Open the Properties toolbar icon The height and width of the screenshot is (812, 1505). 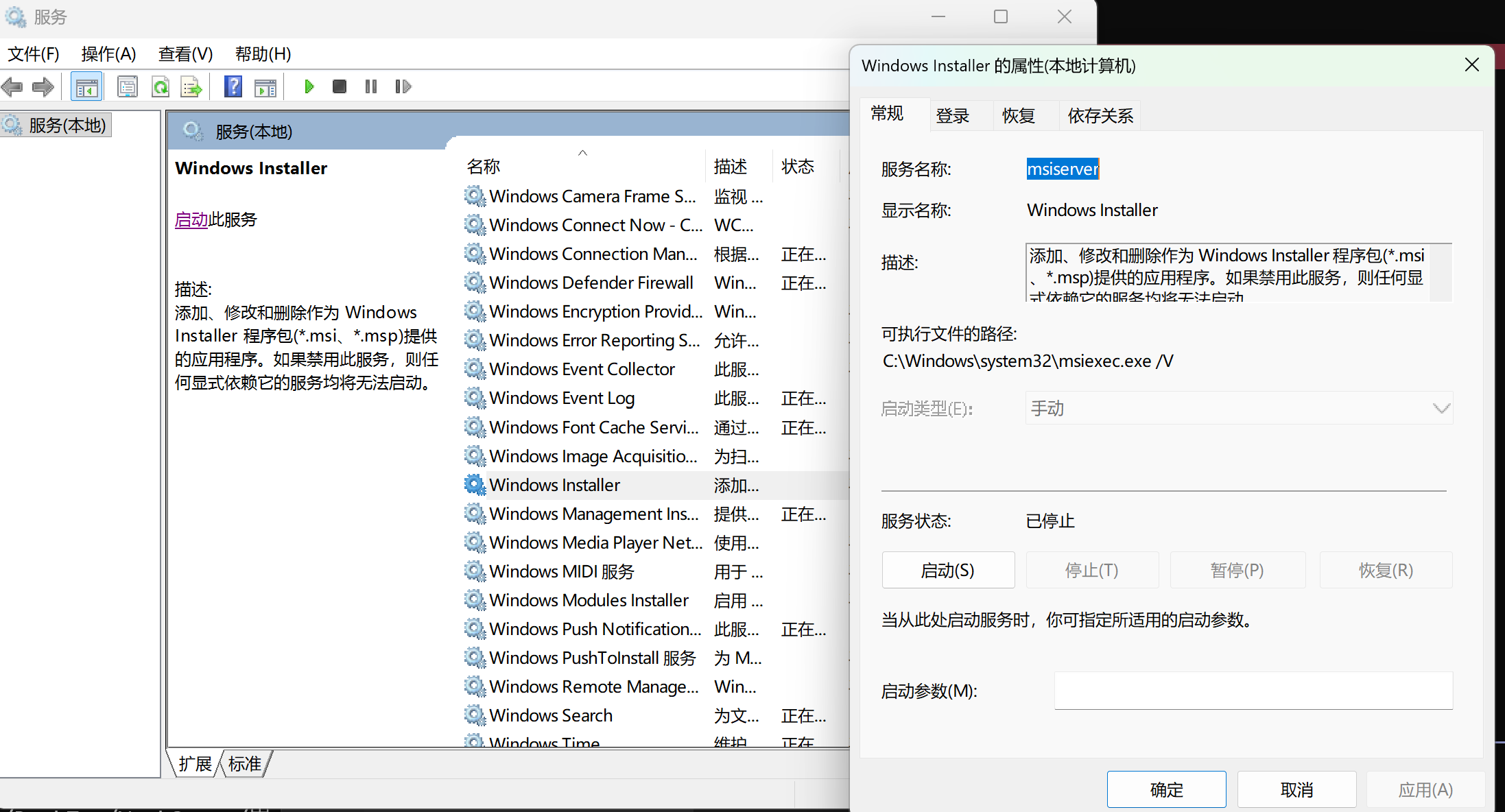click(128, 86)
